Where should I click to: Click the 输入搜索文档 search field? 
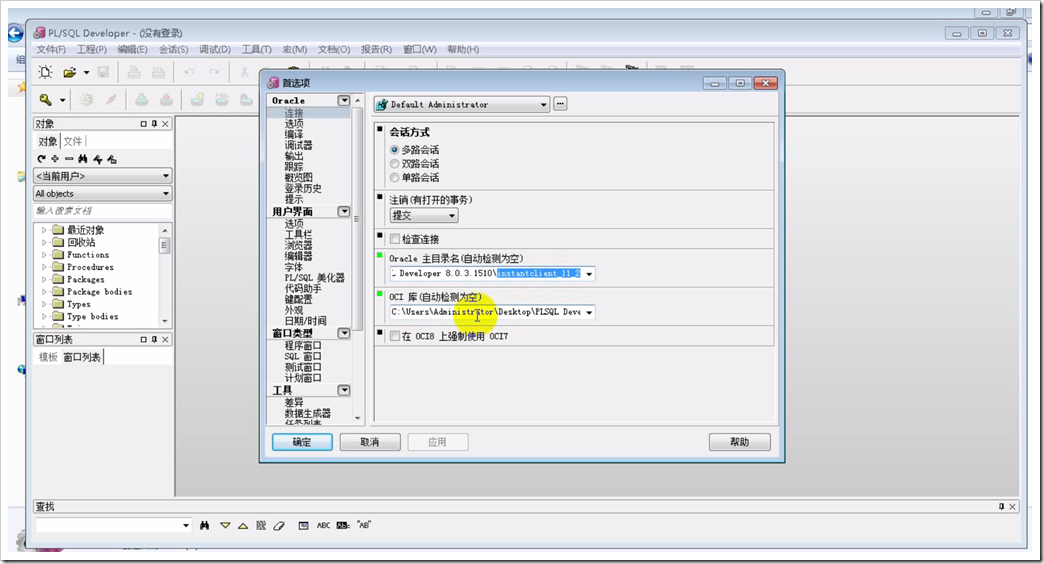(x=103, y=211)
